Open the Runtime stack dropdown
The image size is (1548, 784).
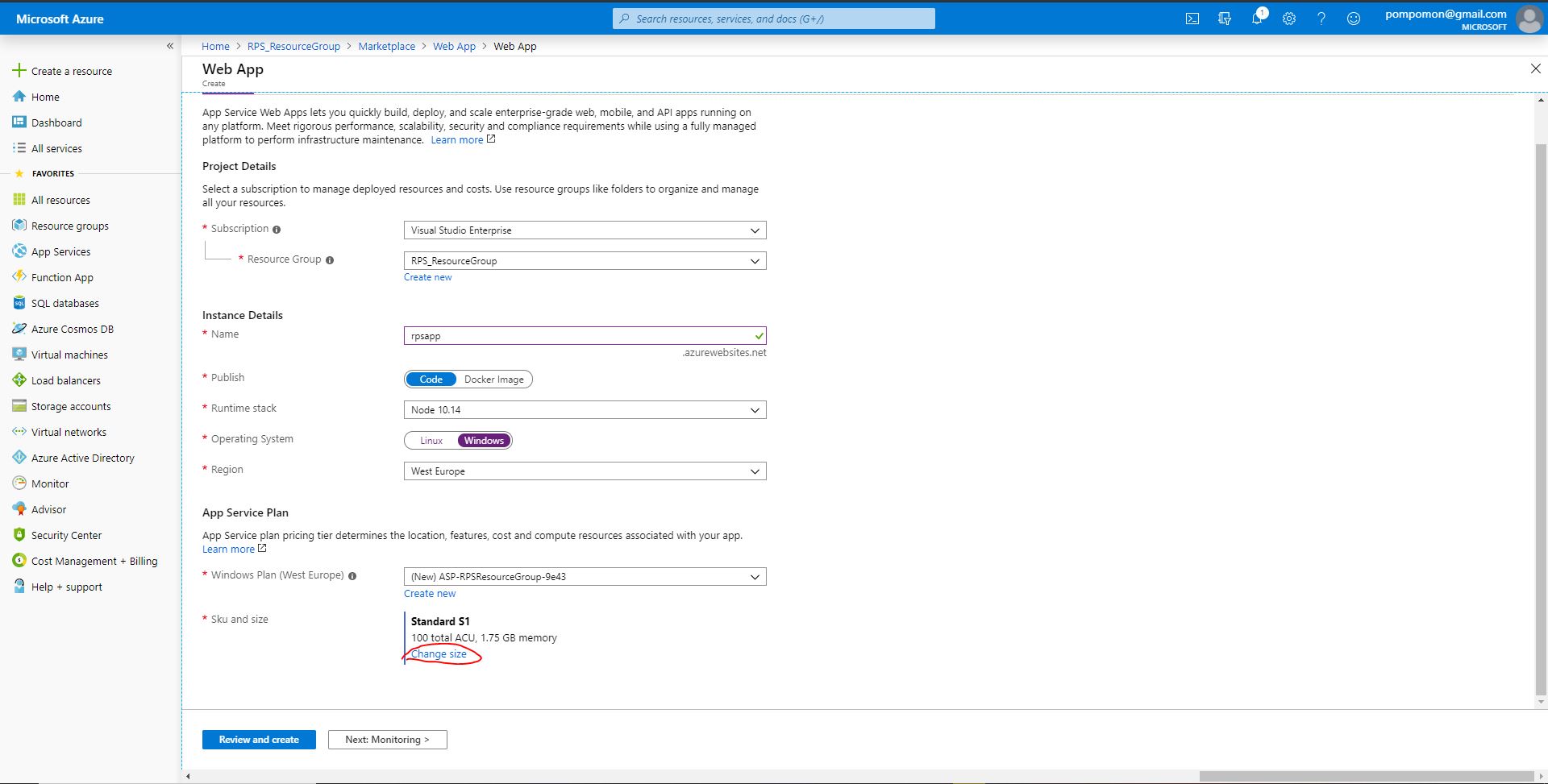(585, 410)
